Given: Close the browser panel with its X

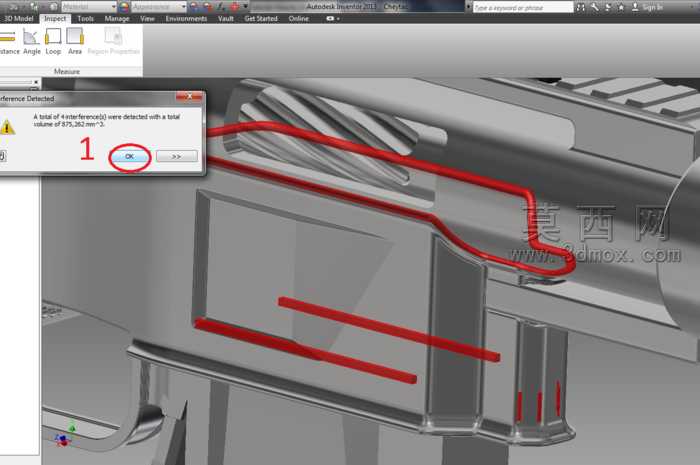Looking at the screenshot, I should coord(36,82).
